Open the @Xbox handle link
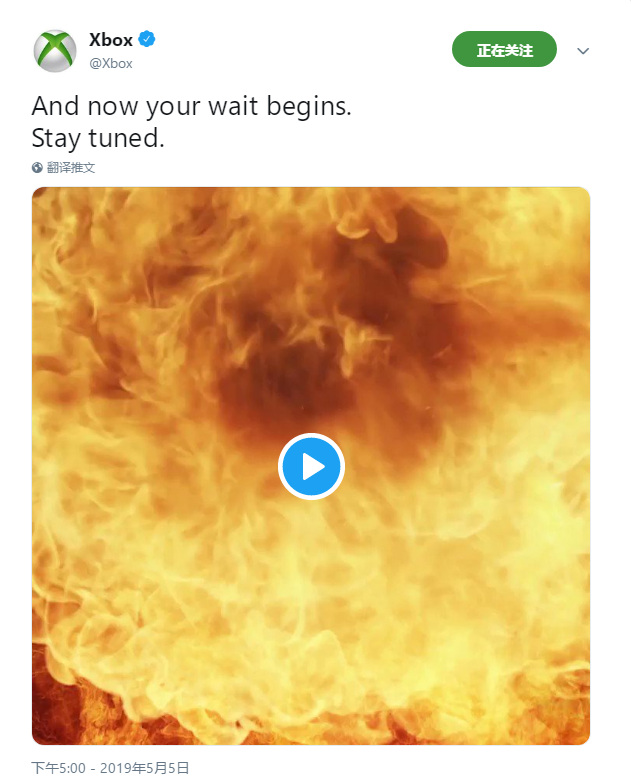 110,64
